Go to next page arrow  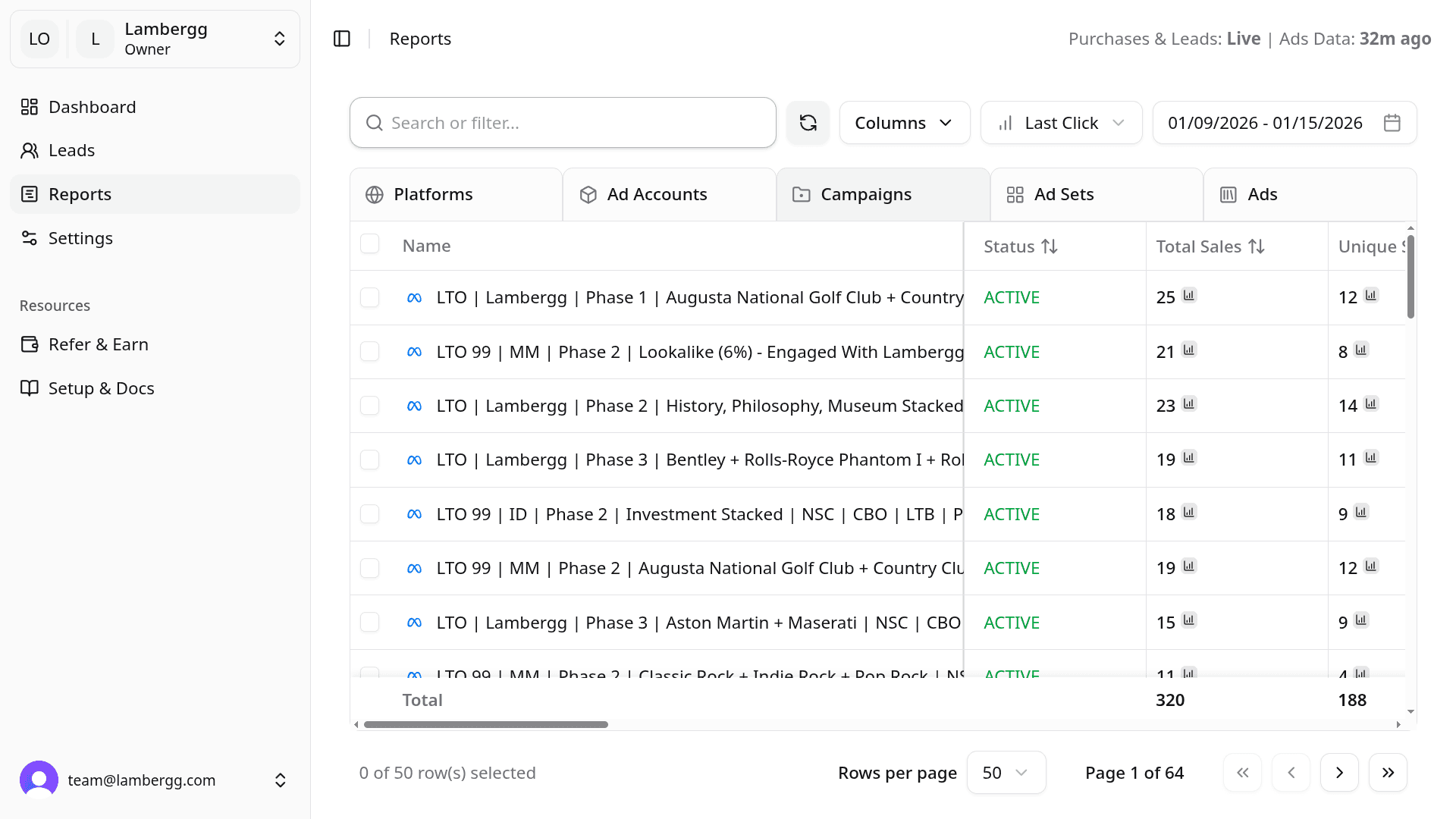coord(1339,773)
